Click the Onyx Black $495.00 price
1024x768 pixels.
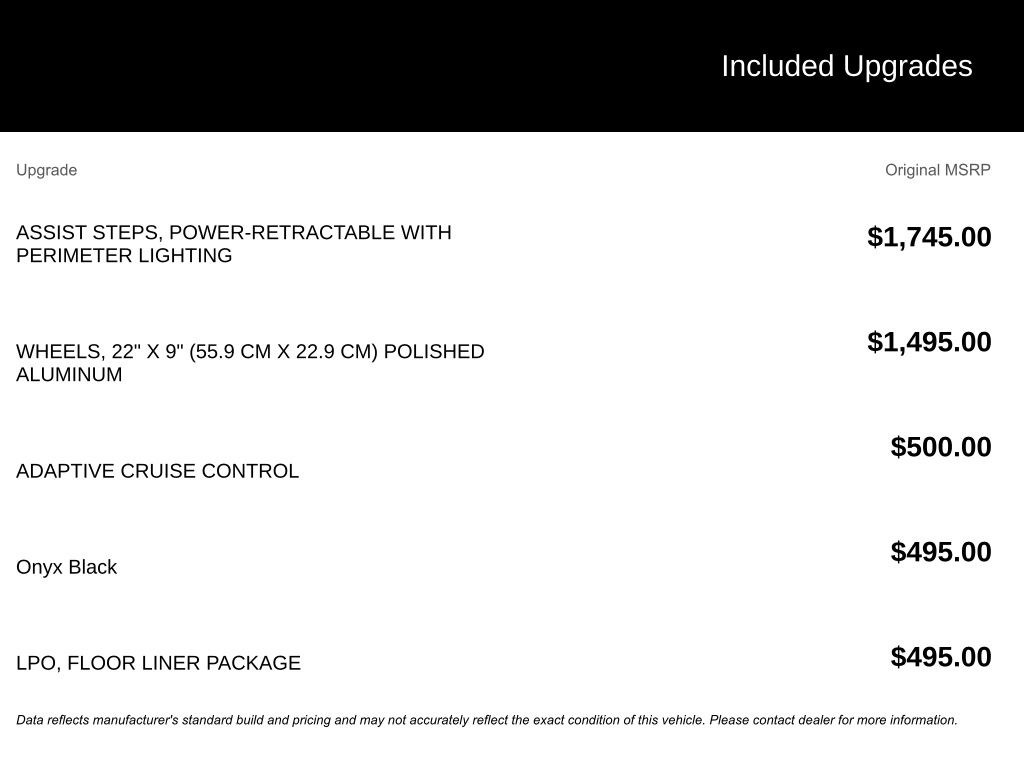click(941, 552)
